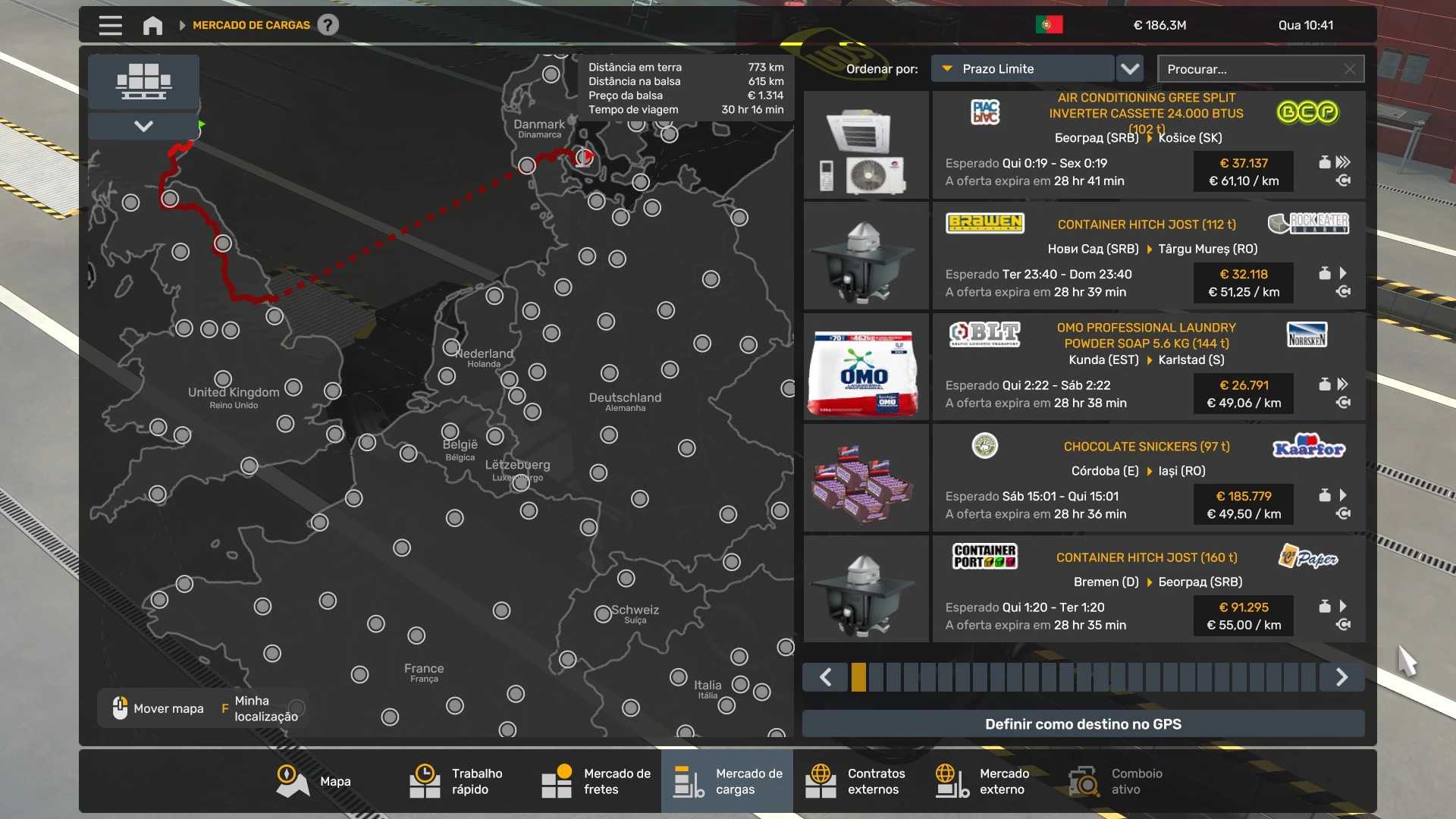Viewport: 1456px width, 819px height.
Task: Open the Prazo Limite sort dropdown
Action: pos(1021,69)
